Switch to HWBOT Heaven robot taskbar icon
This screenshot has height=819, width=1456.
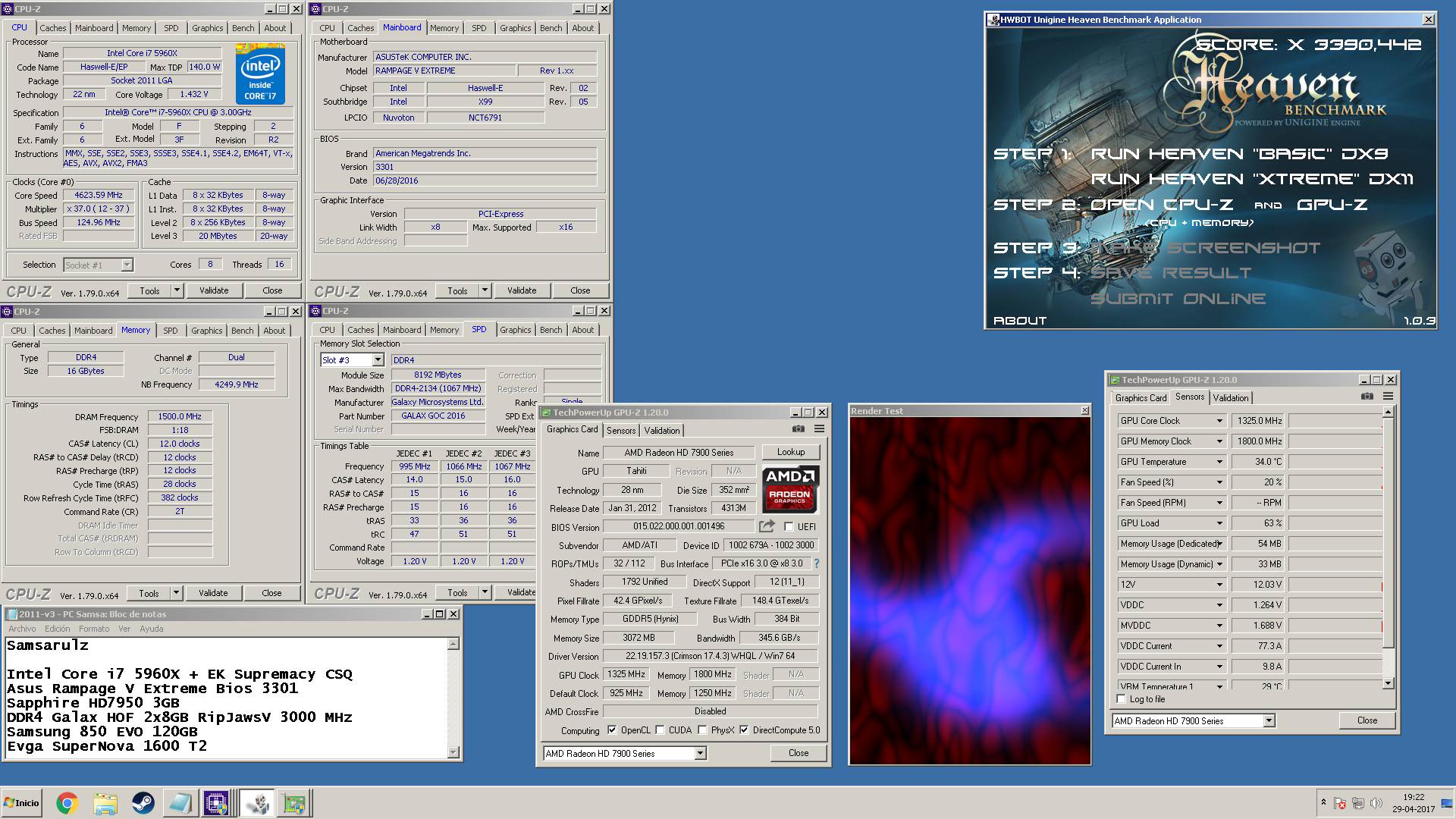tap(256, 803)
